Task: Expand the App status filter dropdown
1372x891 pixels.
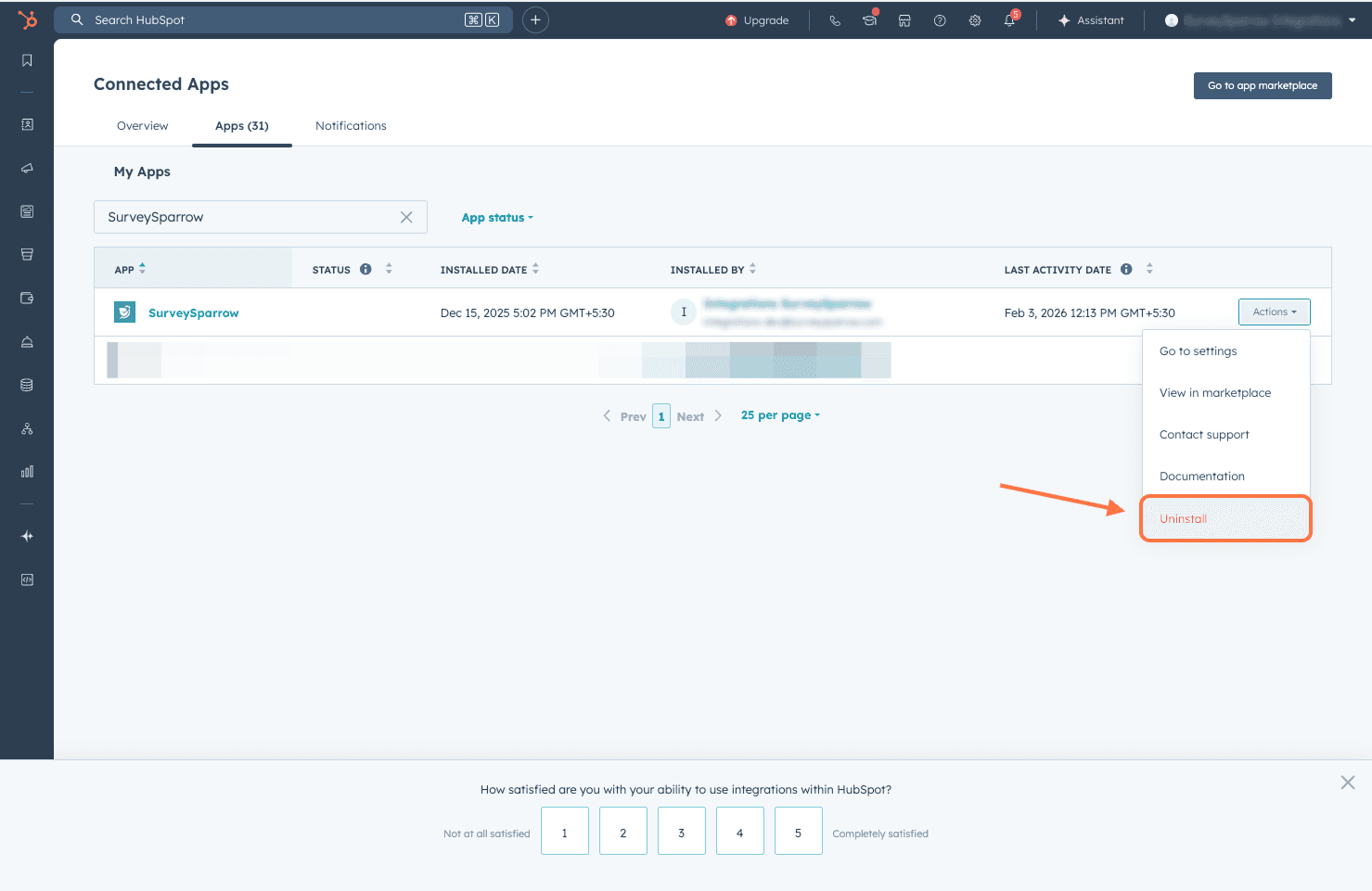Action: click(x=497, y=218)
